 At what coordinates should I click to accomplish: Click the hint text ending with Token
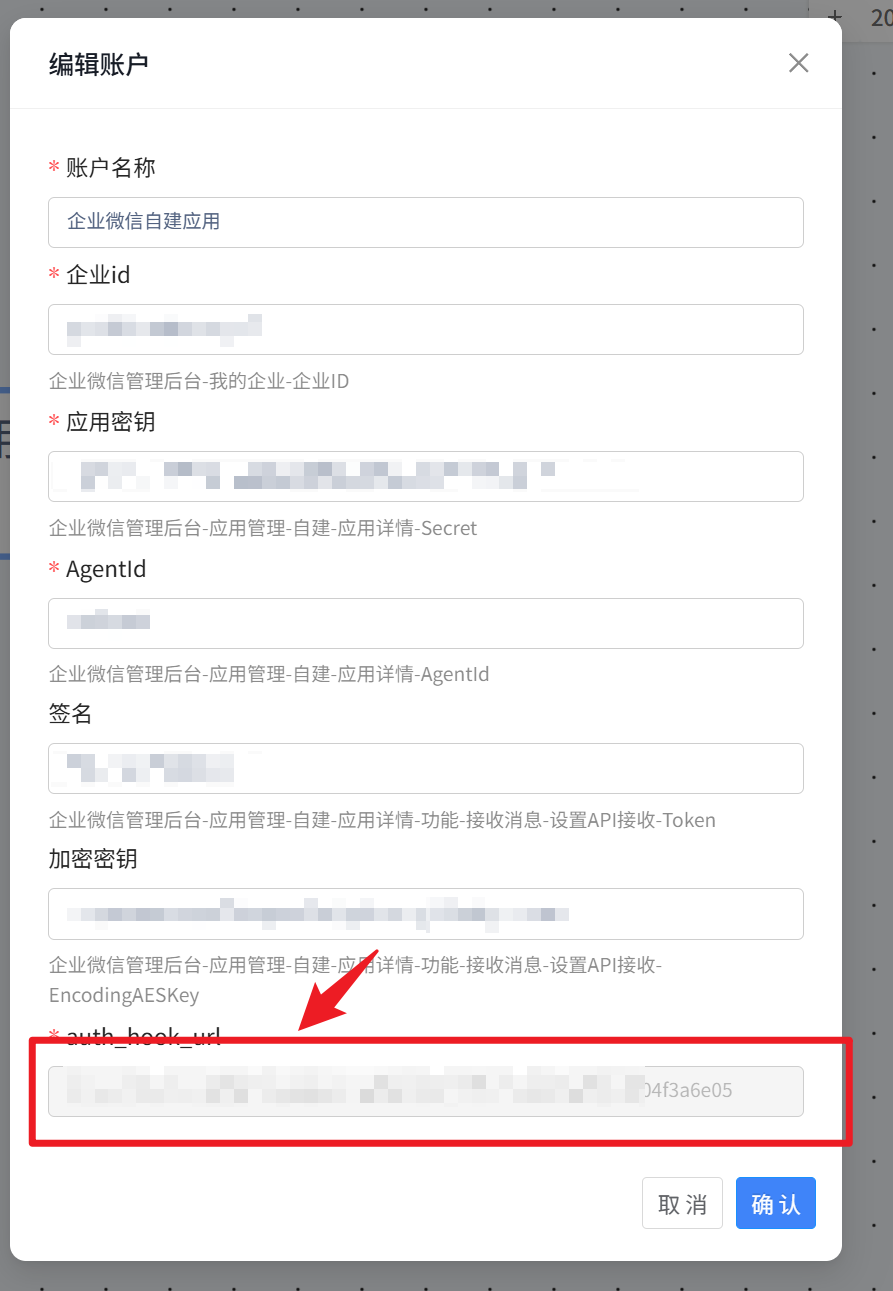382,820
